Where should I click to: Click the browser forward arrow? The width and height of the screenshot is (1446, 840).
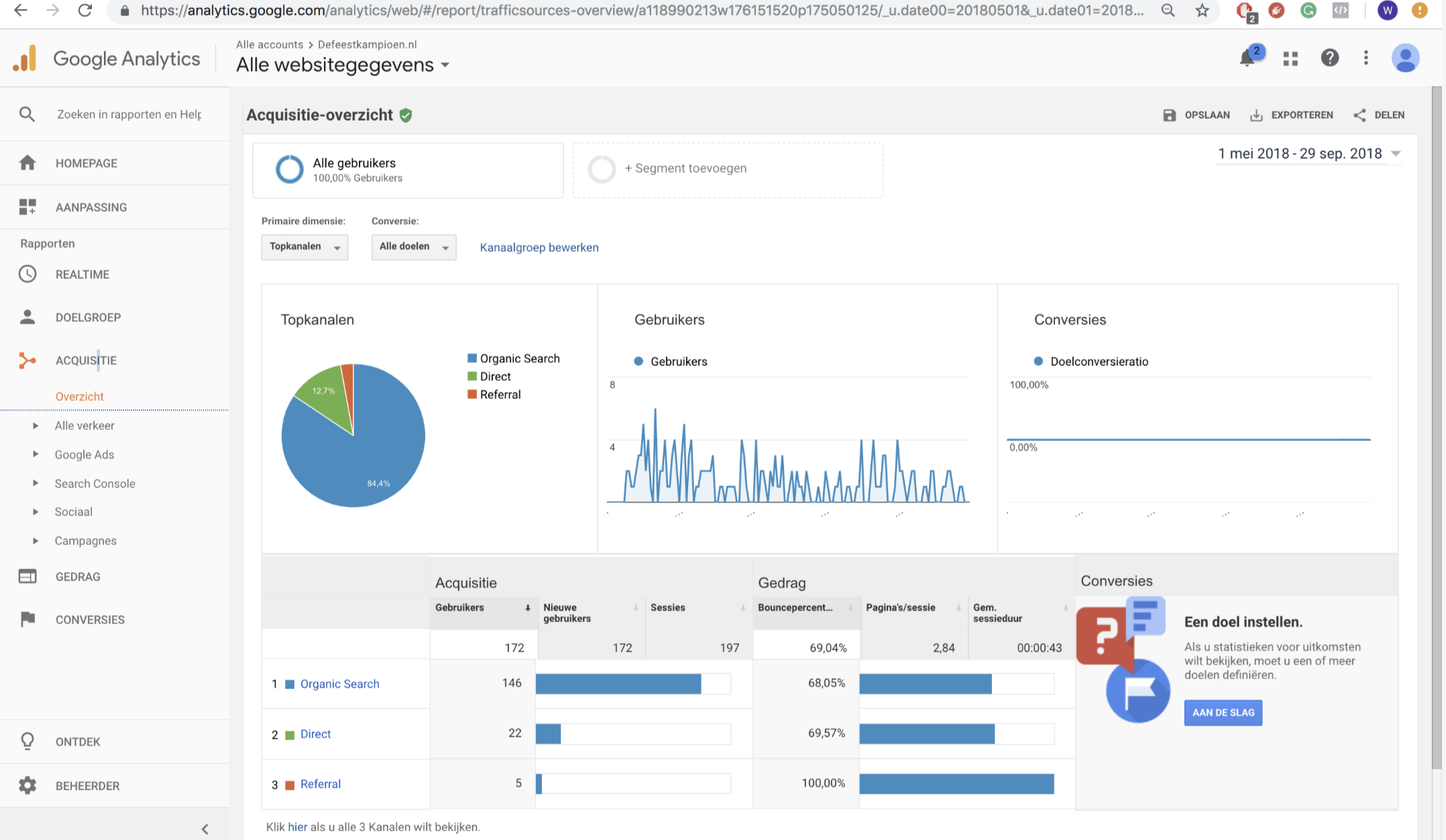tap(53, 10)
